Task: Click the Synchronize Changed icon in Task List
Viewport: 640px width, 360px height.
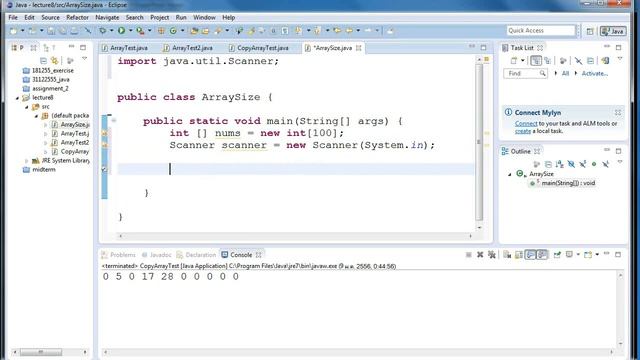Action: (605, 61)
